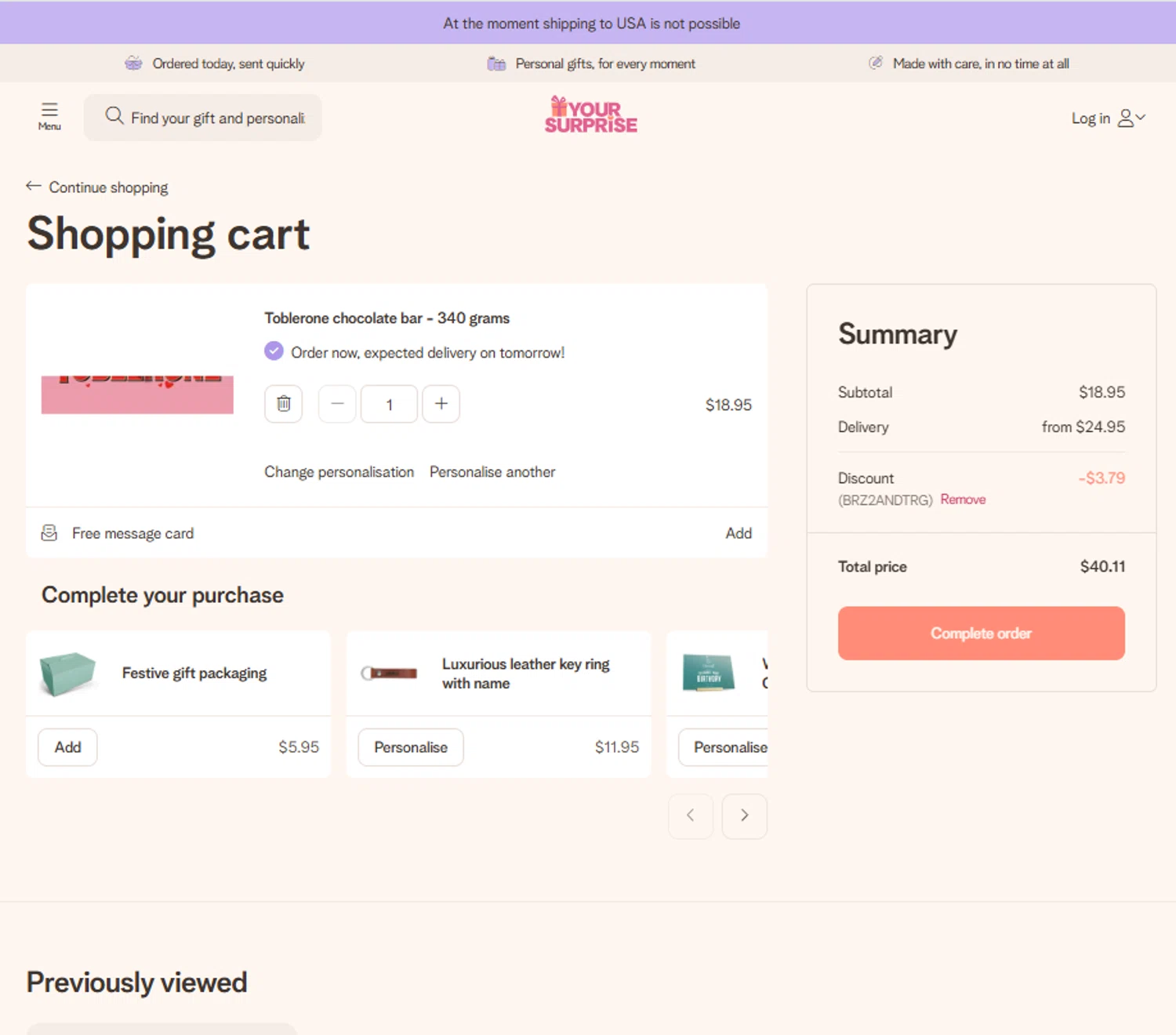The height and width of the screenshot is (1035, 1176).
Task: Click the Toblerone product thumbnail
Action: [x=137, y=394]
